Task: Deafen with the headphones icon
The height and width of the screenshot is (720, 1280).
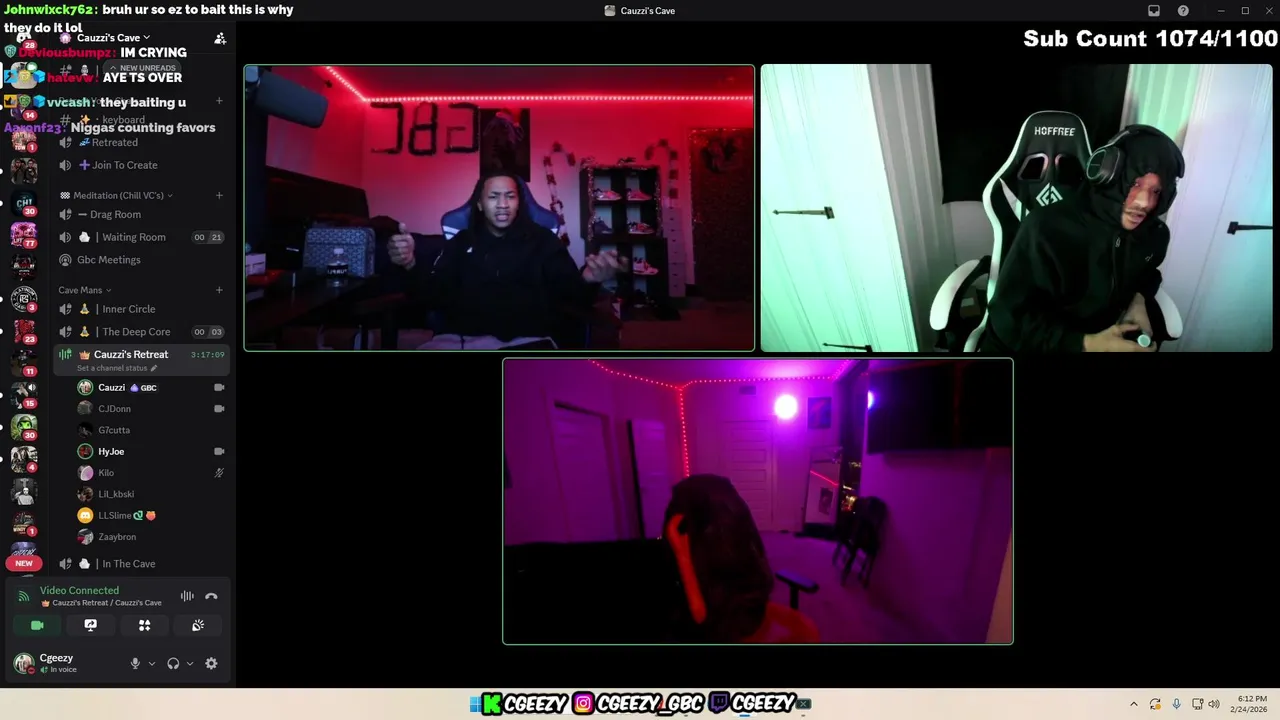Action: click(x=173, y=663)
